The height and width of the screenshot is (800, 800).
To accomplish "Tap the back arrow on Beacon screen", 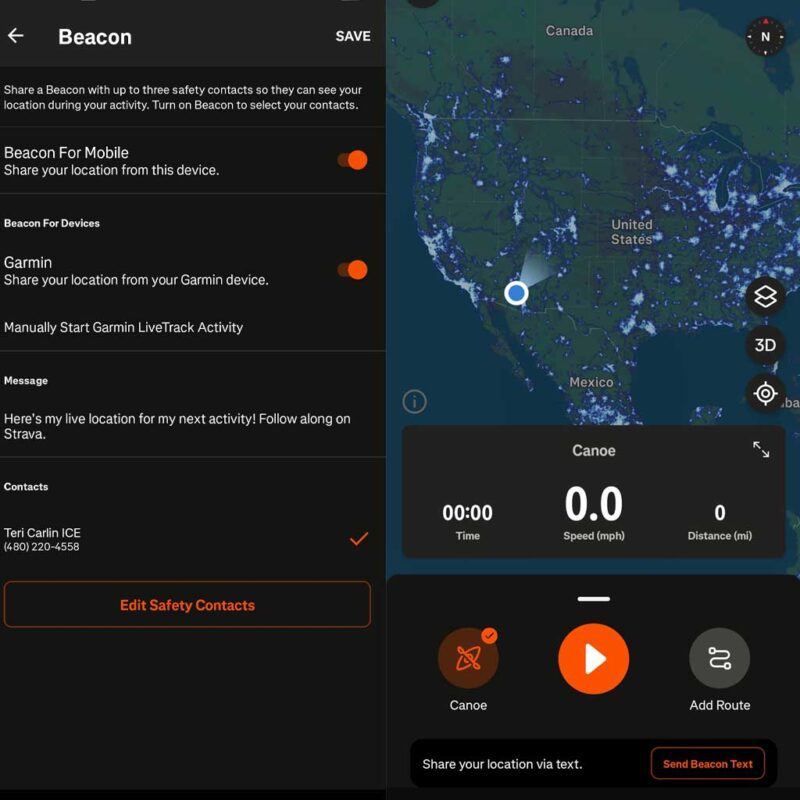I will (16, 36).
